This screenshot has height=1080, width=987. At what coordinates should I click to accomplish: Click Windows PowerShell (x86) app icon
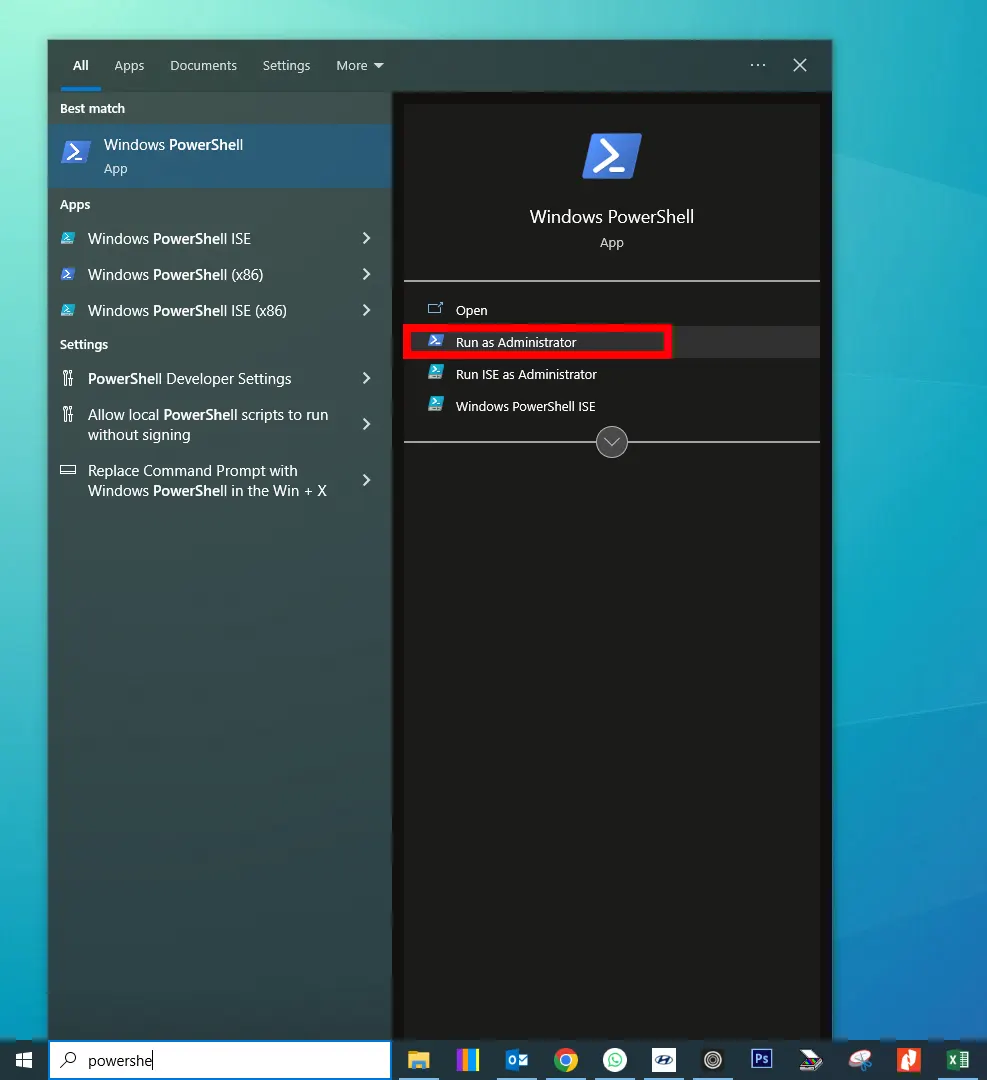[x=67, y=274]
